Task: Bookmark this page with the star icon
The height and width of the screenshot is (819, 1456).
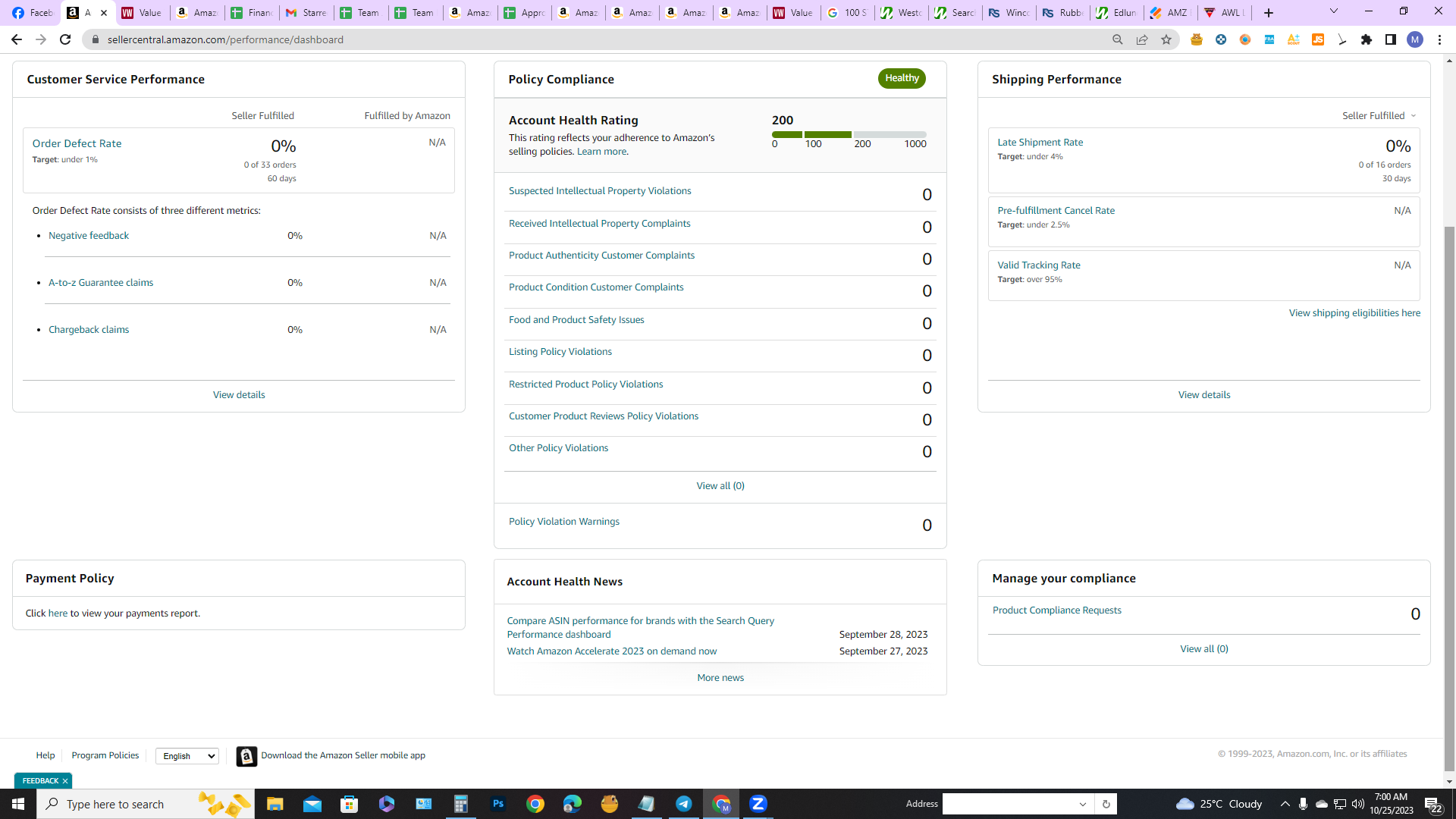Action: point(1166,39)
